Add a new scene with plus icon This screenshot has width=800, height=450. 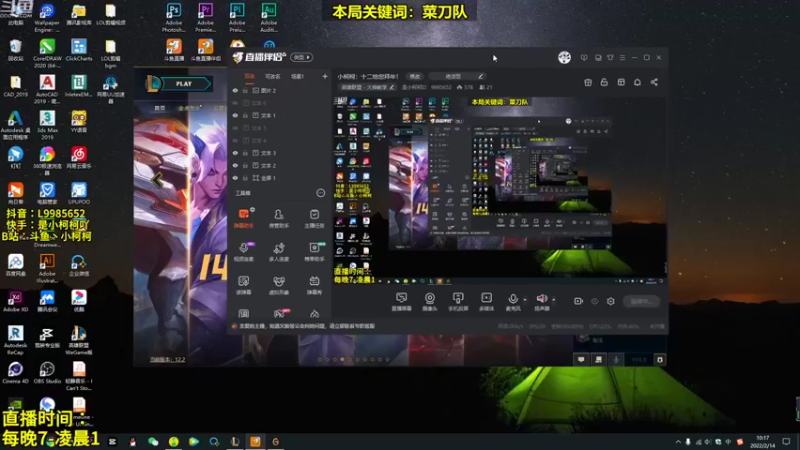pos(324,77)
